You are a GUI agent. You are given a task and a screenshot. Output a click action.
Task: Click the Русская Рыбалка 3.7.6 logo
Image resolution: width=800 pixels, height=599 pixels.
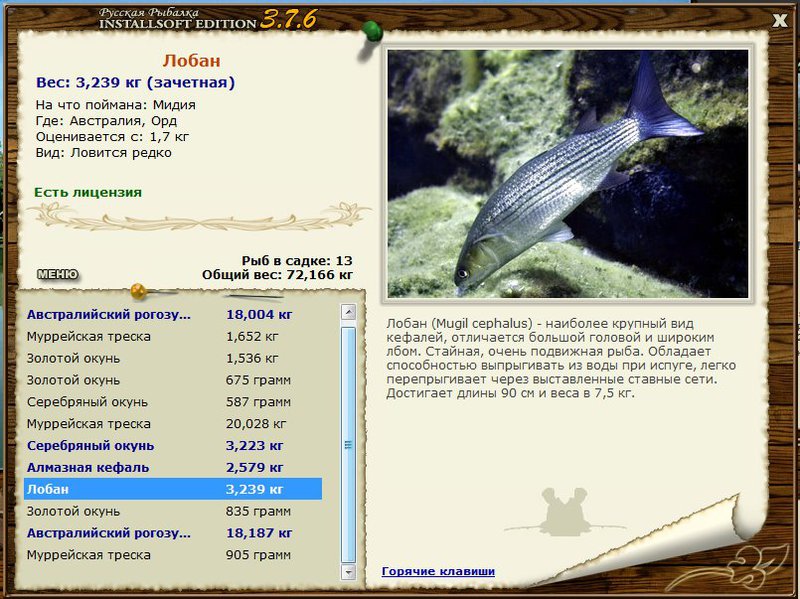pos(208,19)
